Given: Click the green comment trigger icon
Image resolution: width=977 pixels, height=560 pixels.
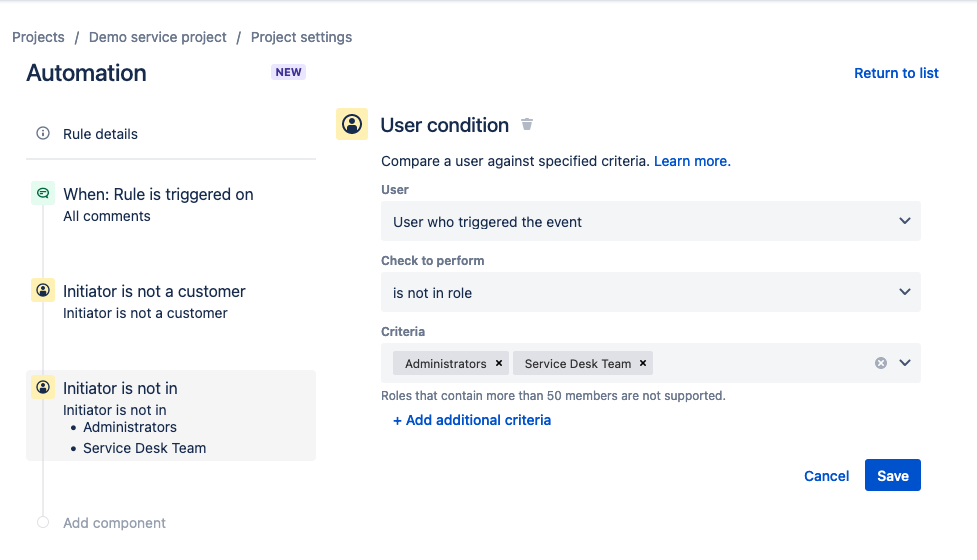Looking at the screenshot, I should (43, 194).
